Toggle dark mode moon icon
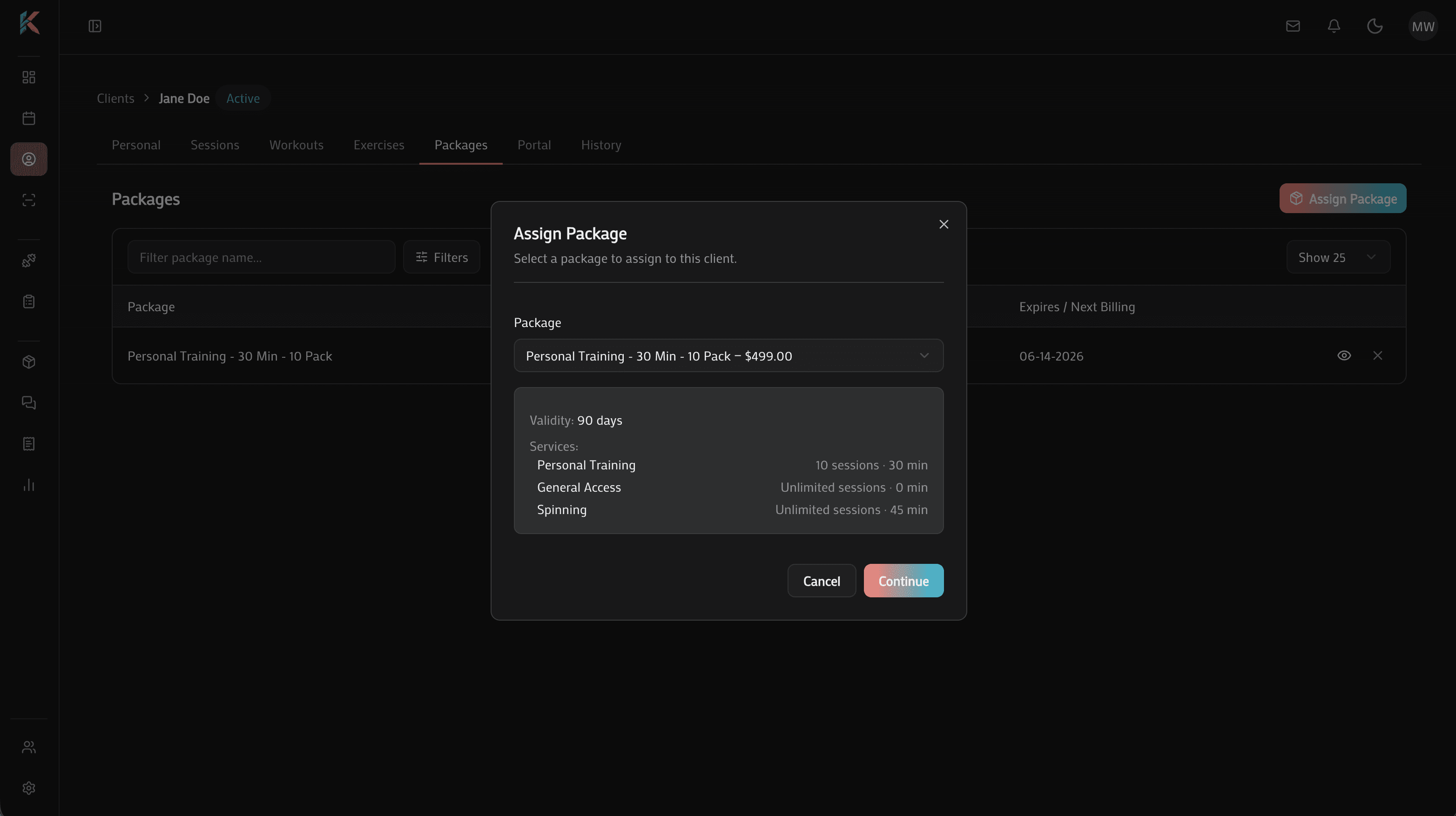This screenshot has width=1456, height=816. (x=1375, y=26)
